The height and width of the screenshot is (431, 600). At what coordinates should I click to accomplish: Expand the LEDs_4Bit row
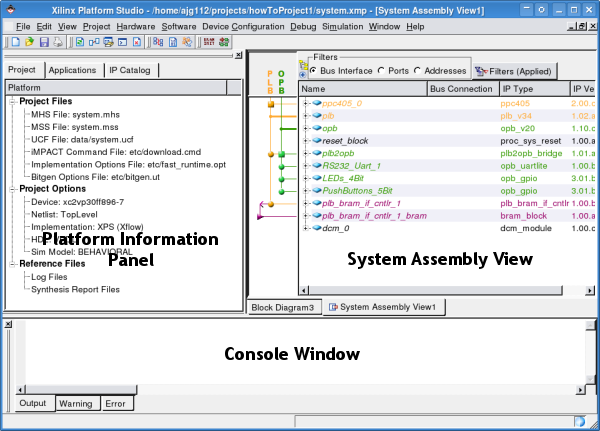pos(305,178)
